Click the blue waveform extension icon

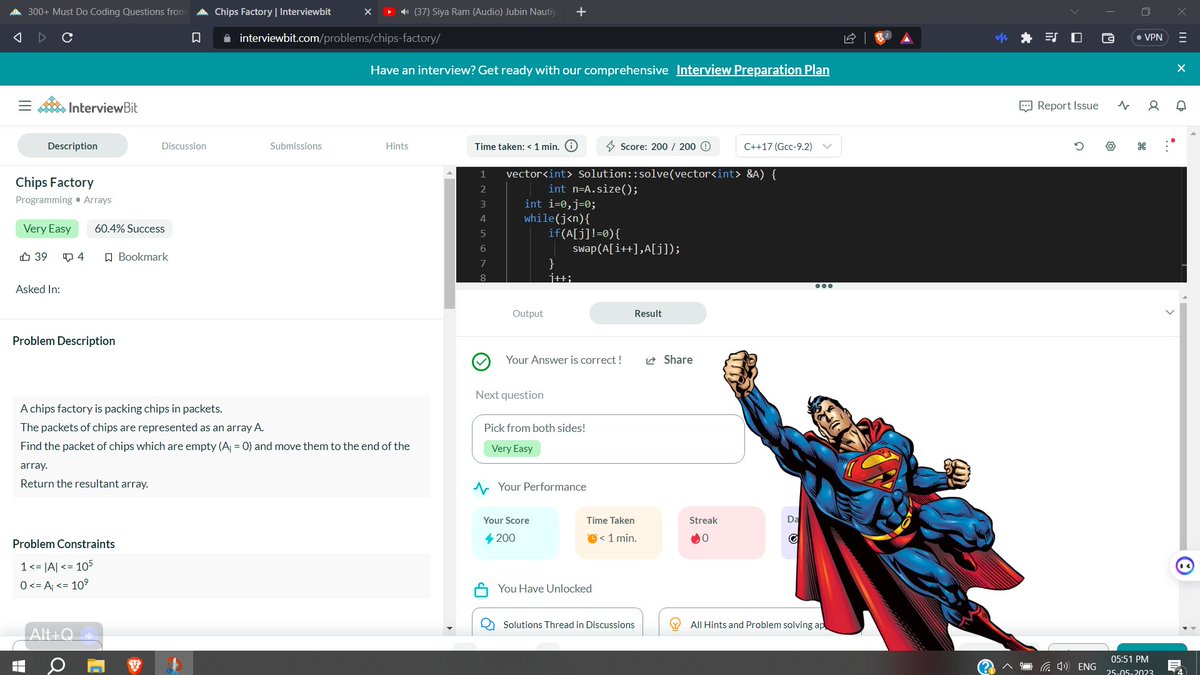(1000, 38)
